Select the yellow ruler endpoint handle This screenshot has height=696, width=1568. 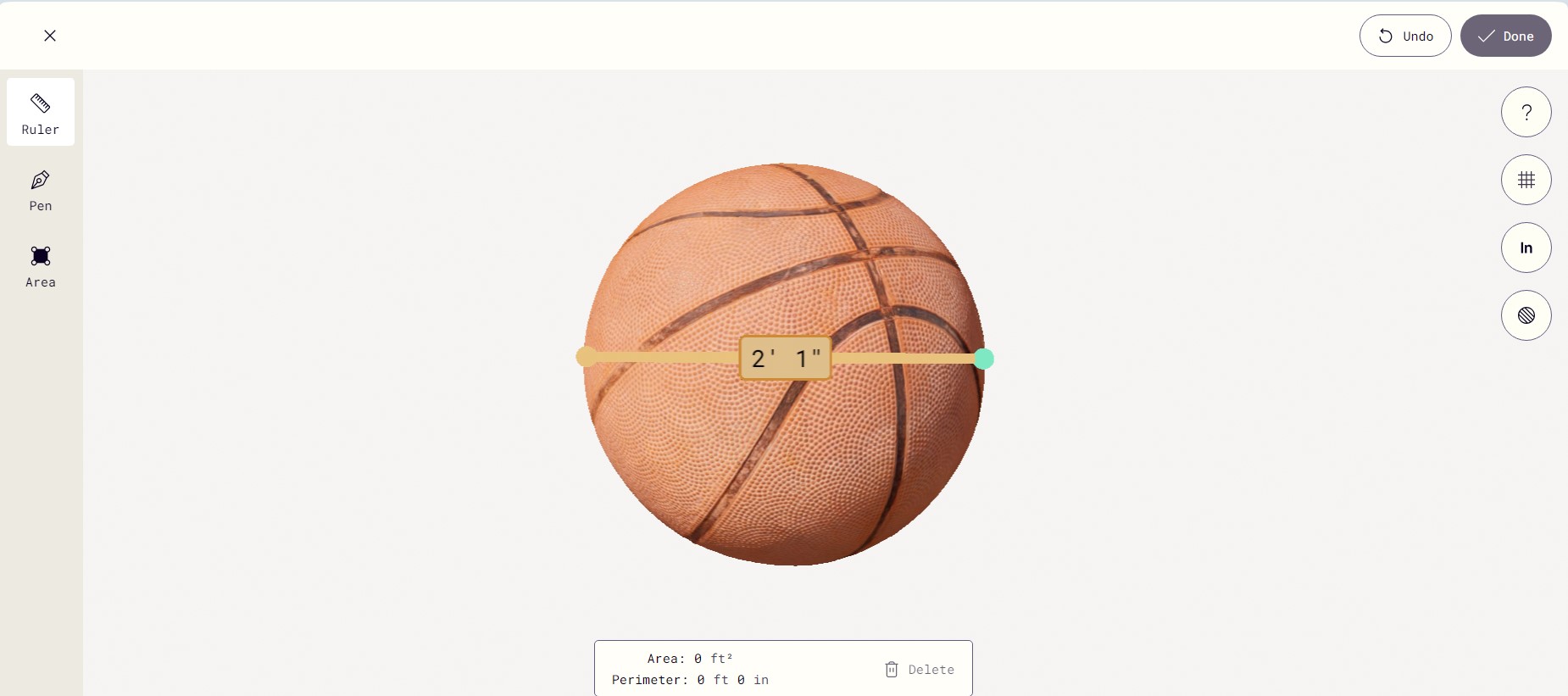coord(586,357)
